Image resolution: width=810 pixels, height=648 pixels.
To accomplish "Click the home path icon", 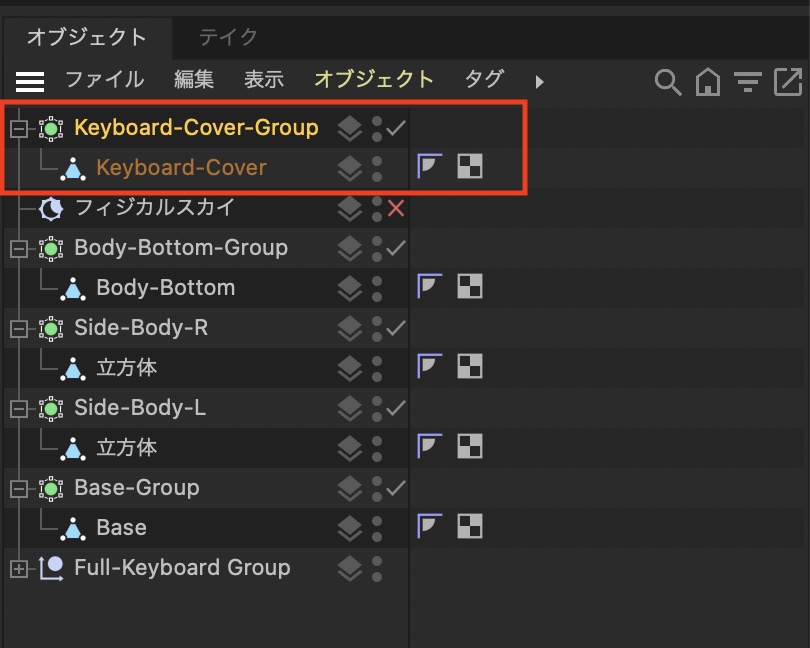I will (708, 82).
